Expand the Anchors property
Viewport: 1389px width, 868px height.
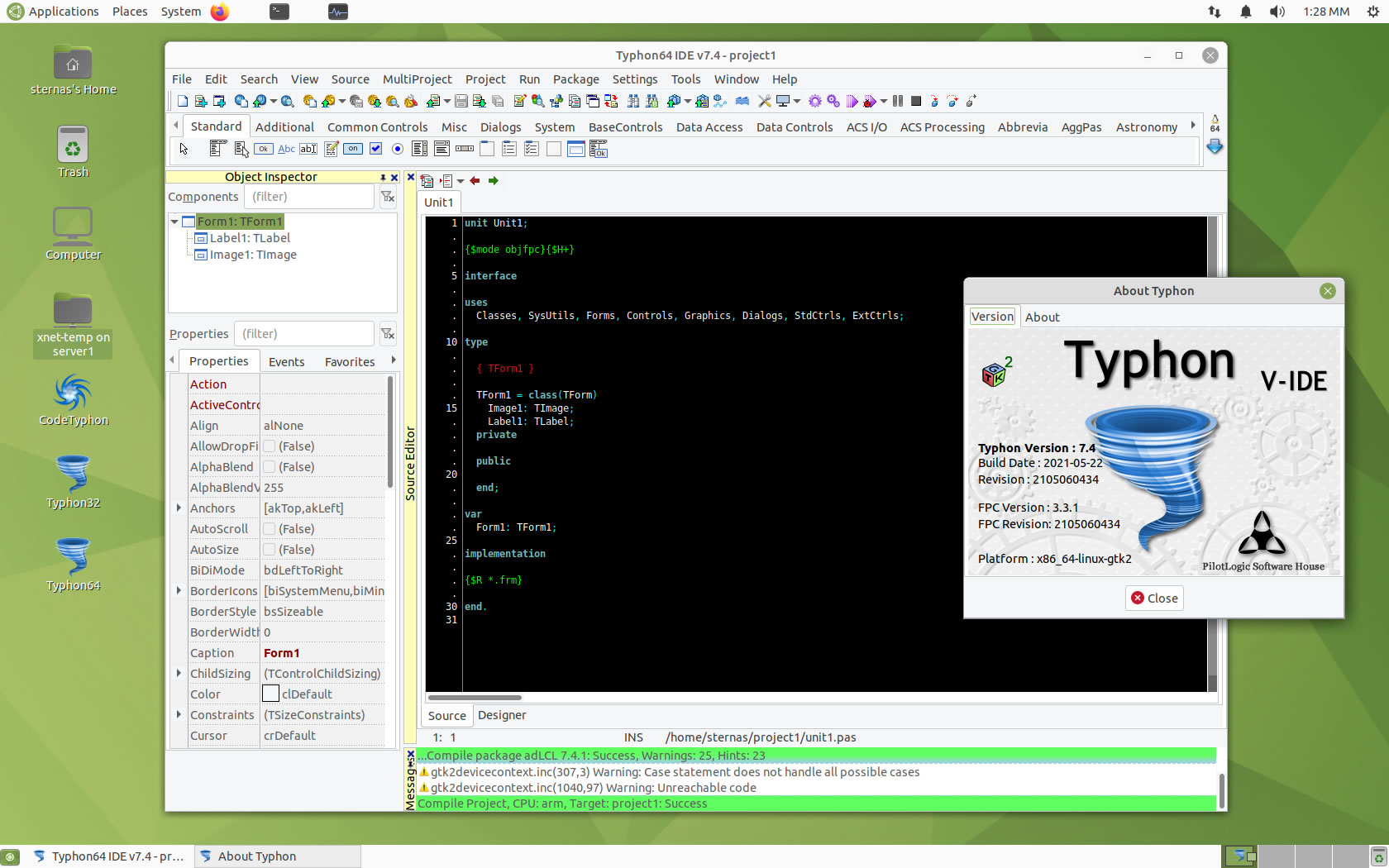179,508
